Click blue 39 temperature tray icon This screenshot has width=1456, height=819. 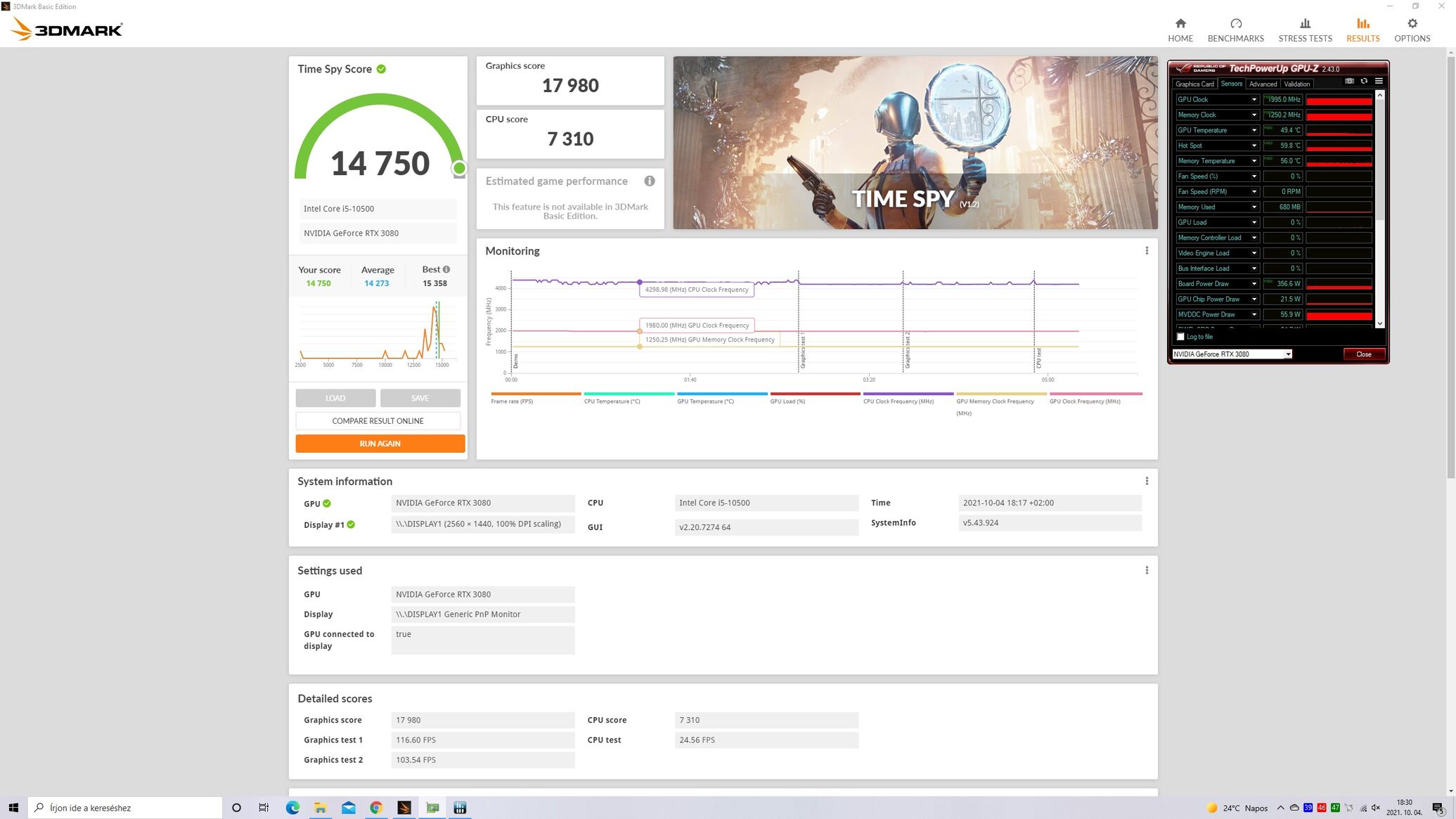1308,808
